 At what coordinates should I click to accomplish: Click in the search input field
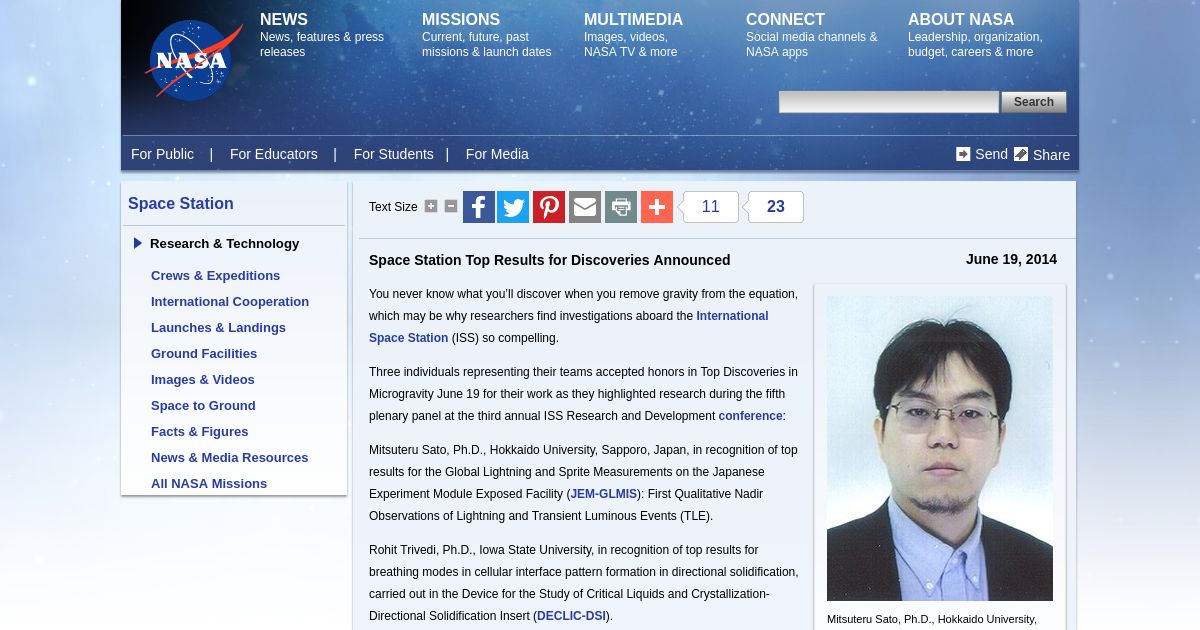[x=889, y=102]
